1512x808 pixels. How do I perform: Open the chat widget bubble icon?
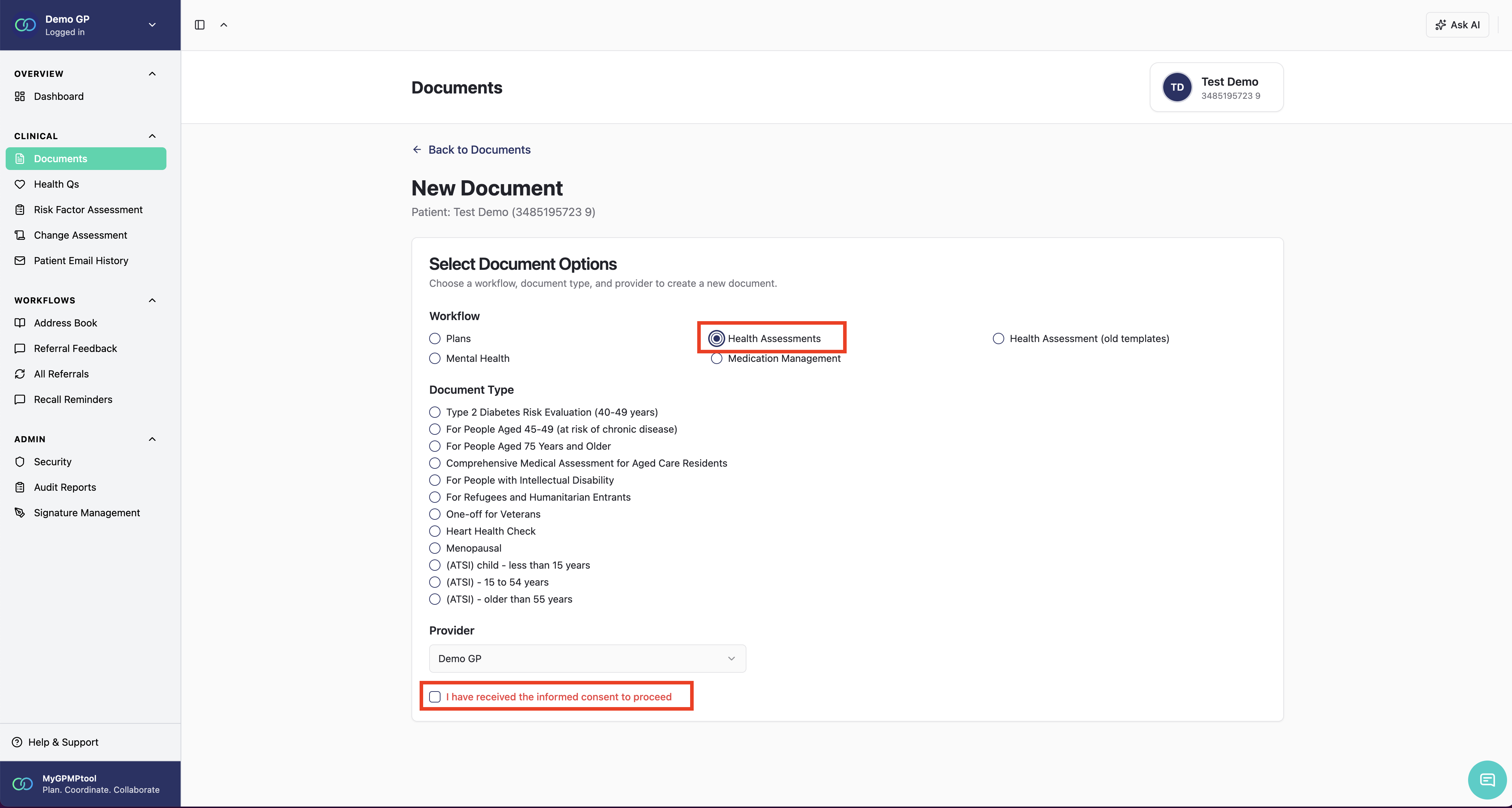pyautogui.click(x=1487, y=780)
